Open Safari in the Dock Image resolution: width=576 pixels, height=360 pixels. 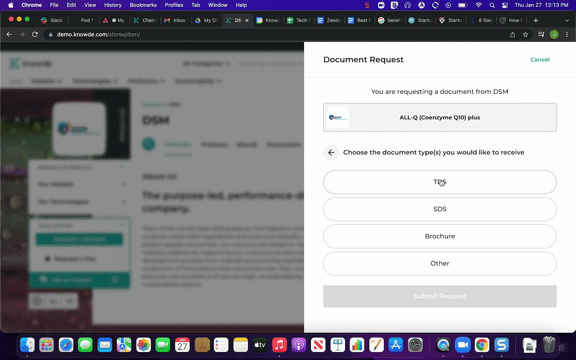[66, 345]
